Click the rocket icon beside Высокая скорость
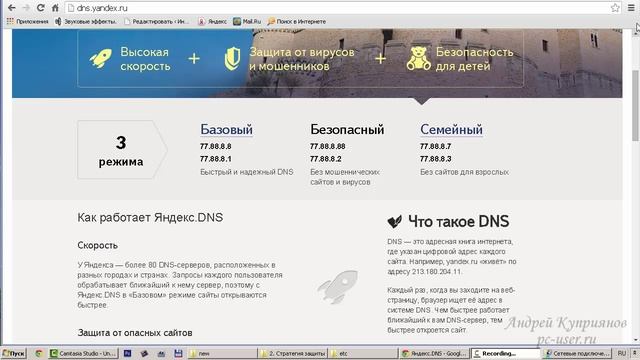This screenshot has width=640, height=360. pyautogui.click(x=100, y=58)
